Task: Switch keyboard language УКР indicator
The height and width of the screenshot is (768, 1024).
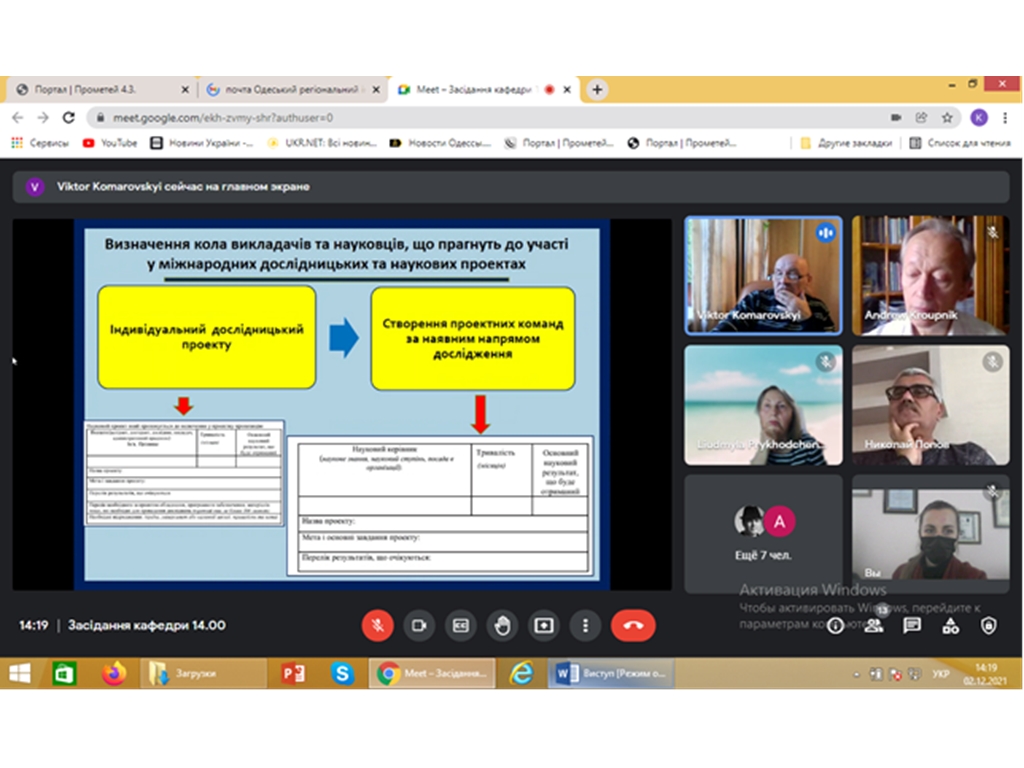Action: click(x=941, y=674)
